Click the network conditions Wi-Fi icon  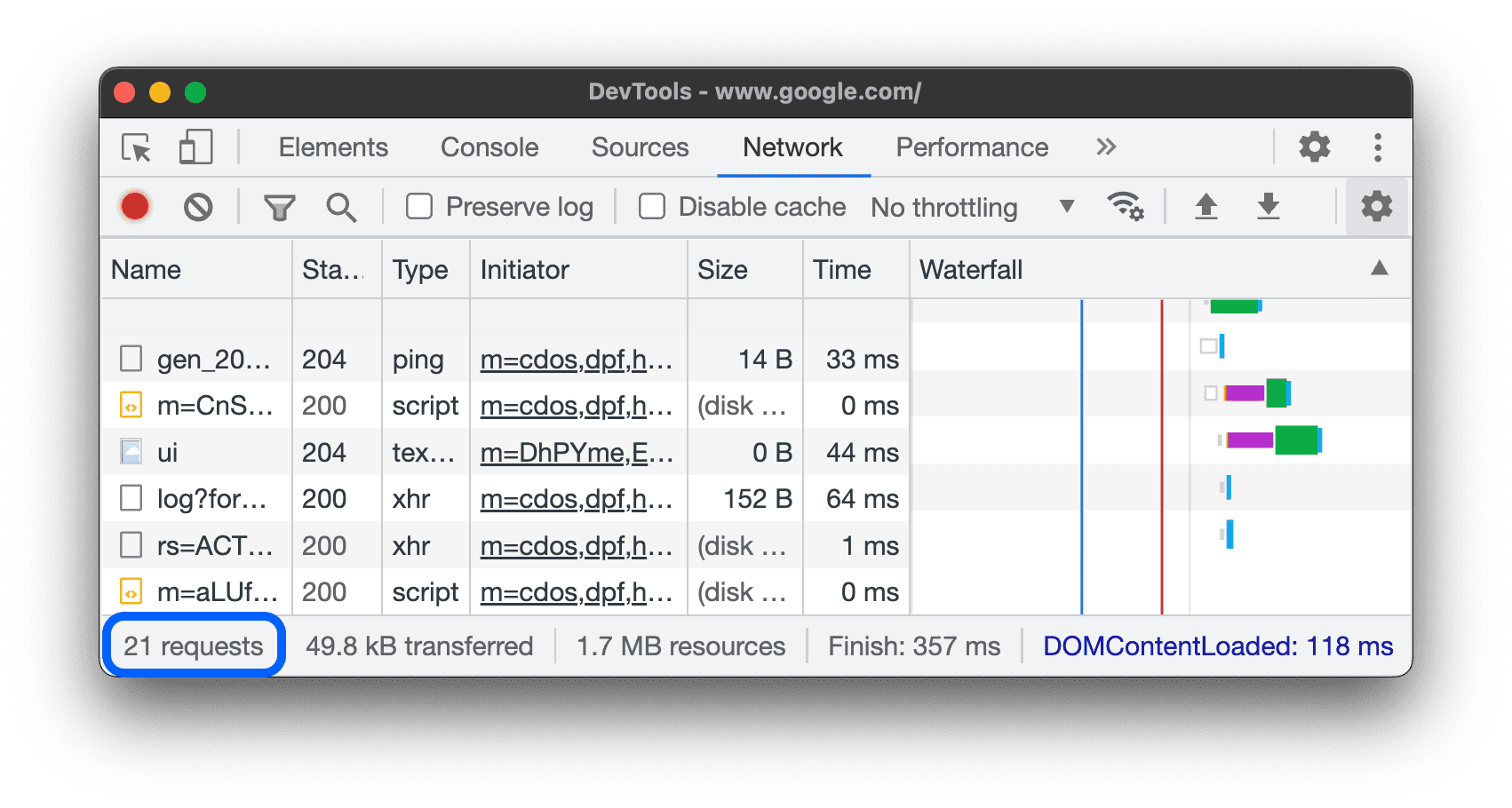tap(1126, 206)
